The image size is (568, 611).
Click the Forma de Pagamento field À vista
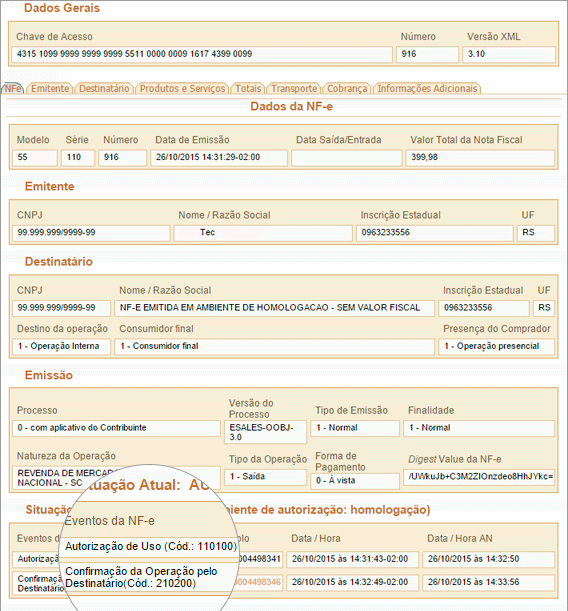pyautogui.click(x=355, y=481)
